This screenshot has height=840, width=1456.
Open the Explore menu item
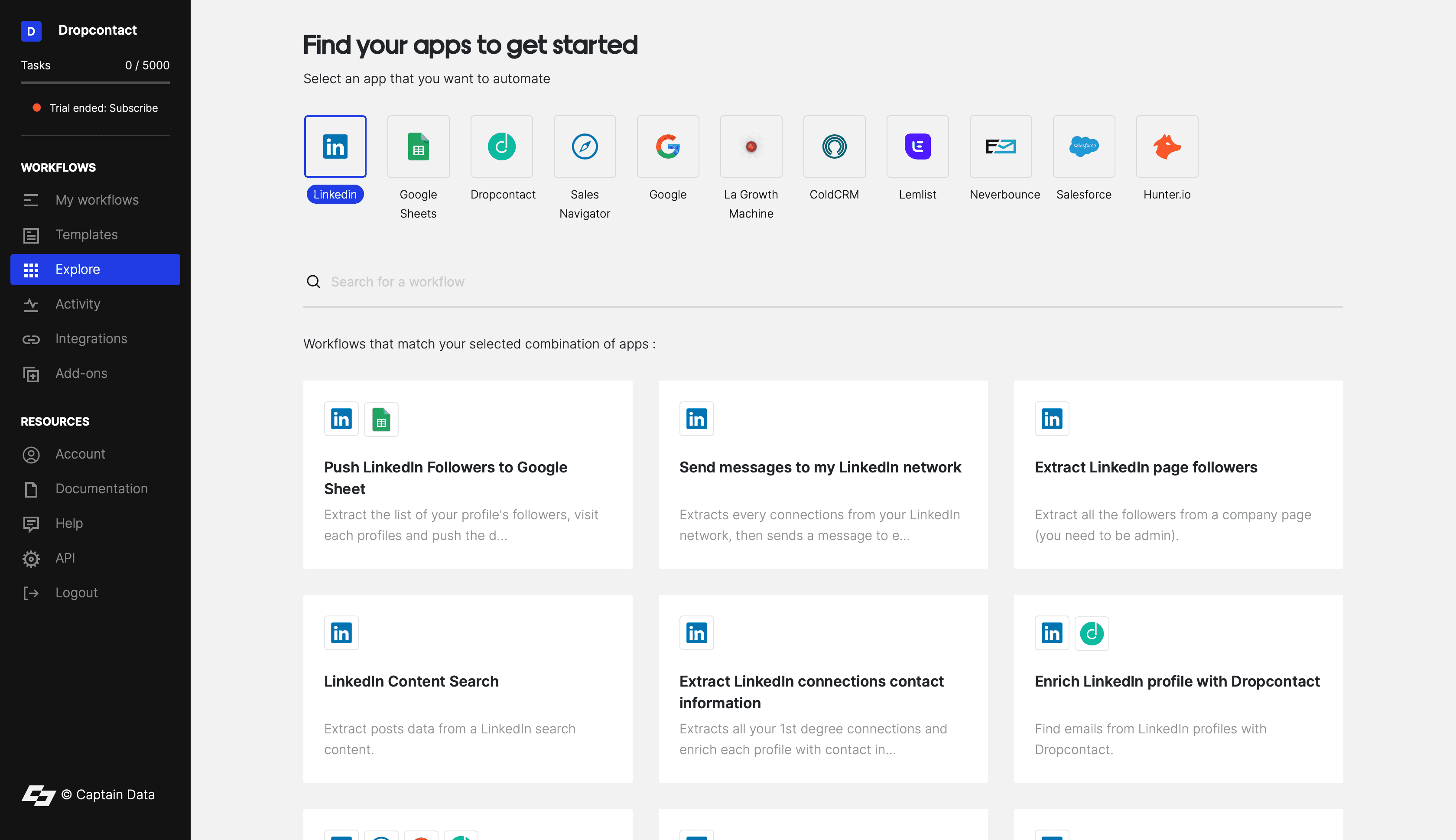[x=95, y=270]
